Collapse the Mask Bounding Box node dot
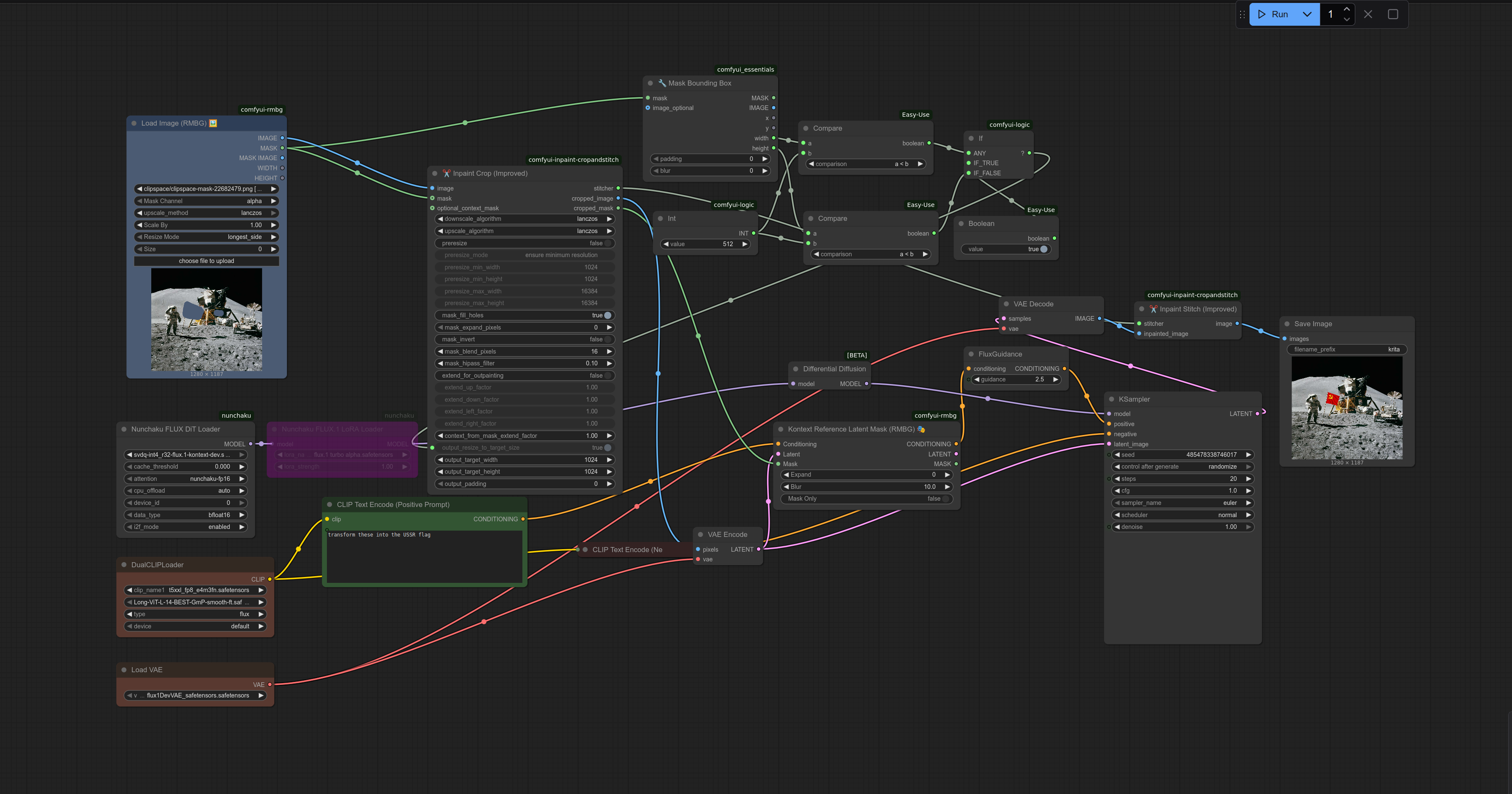 pyautogui.click(x=650, y=83)
